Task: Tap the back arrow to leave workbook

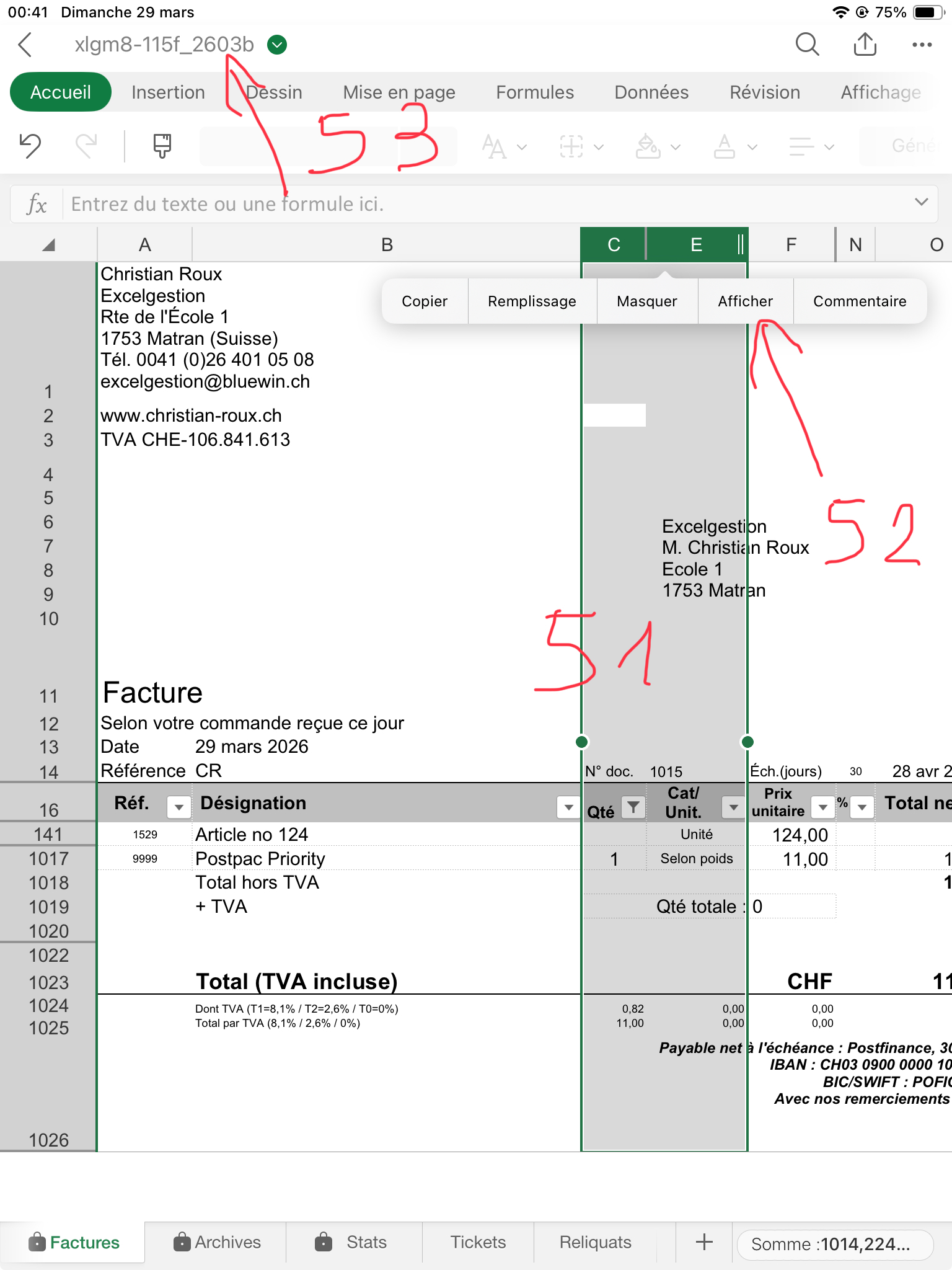Action: 25,45
